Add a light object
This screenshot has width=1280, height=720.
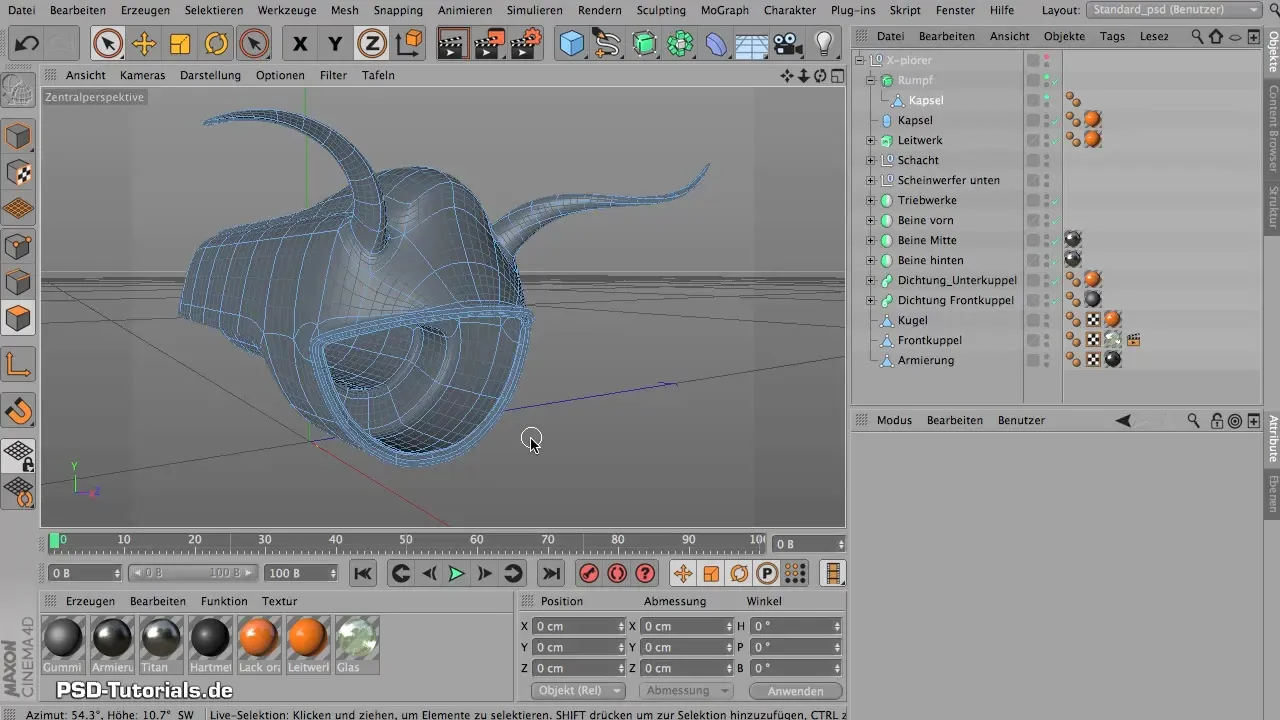click(x=824, y=44)
